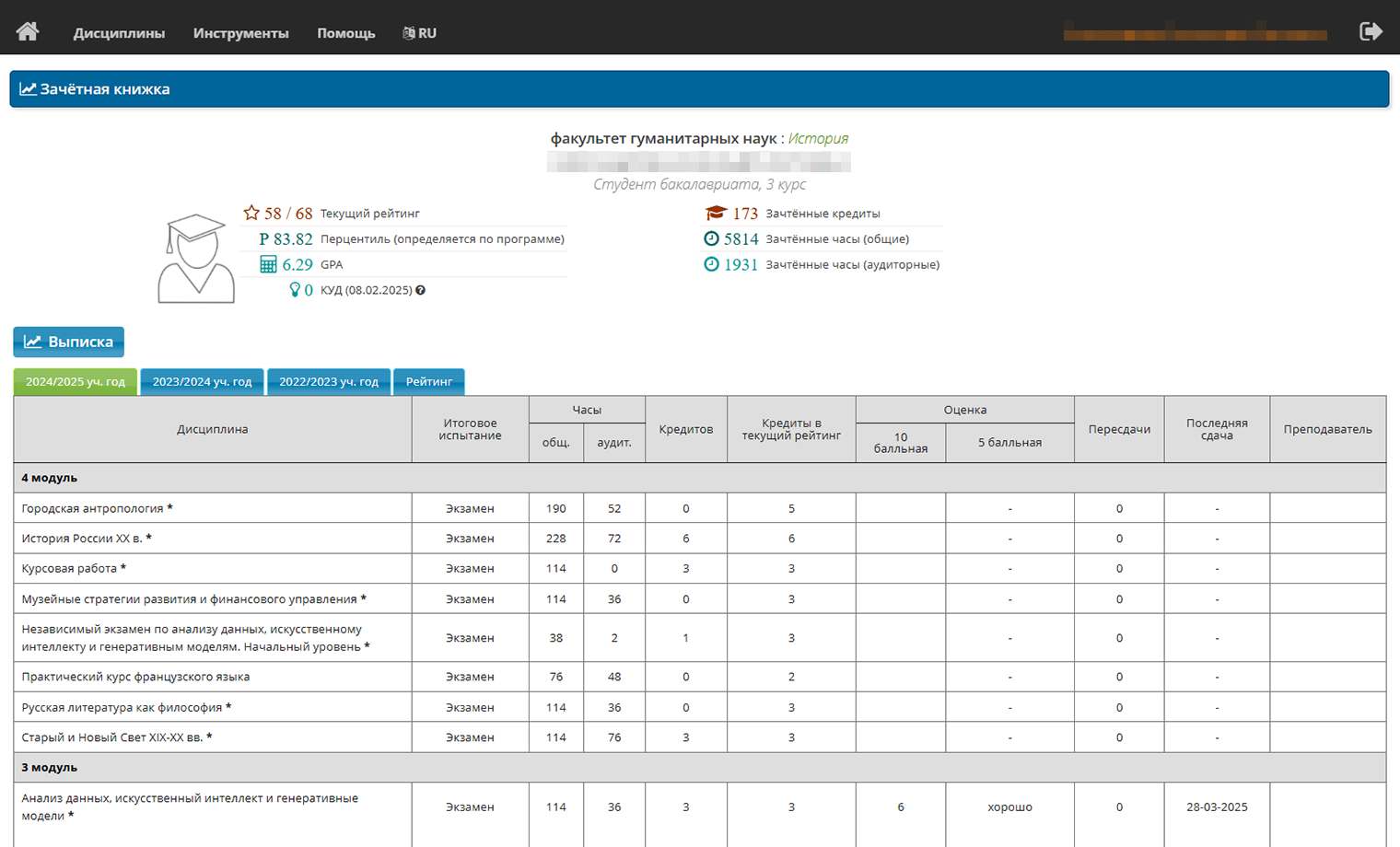The width and height of the screenshot is (1400, 847).
Task: Click the GPA calculator grid icon
Action: click(268, 265)
